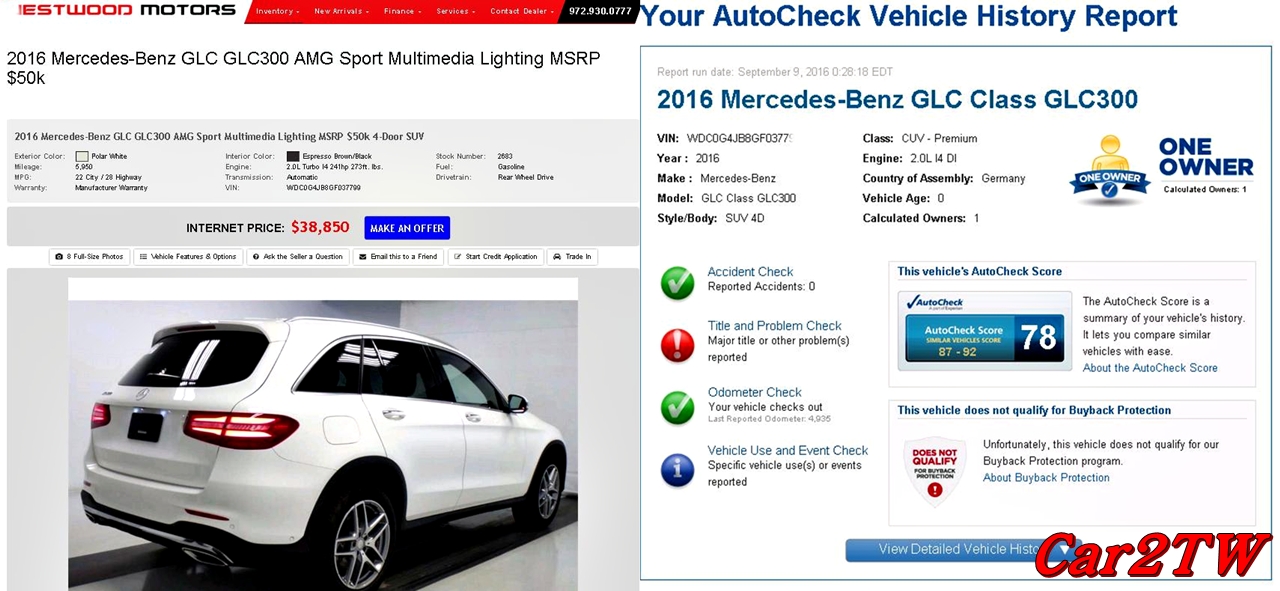Viewport: 1280px width, 591px height.
Task: Expand the Finance menu
Action: 402,11
